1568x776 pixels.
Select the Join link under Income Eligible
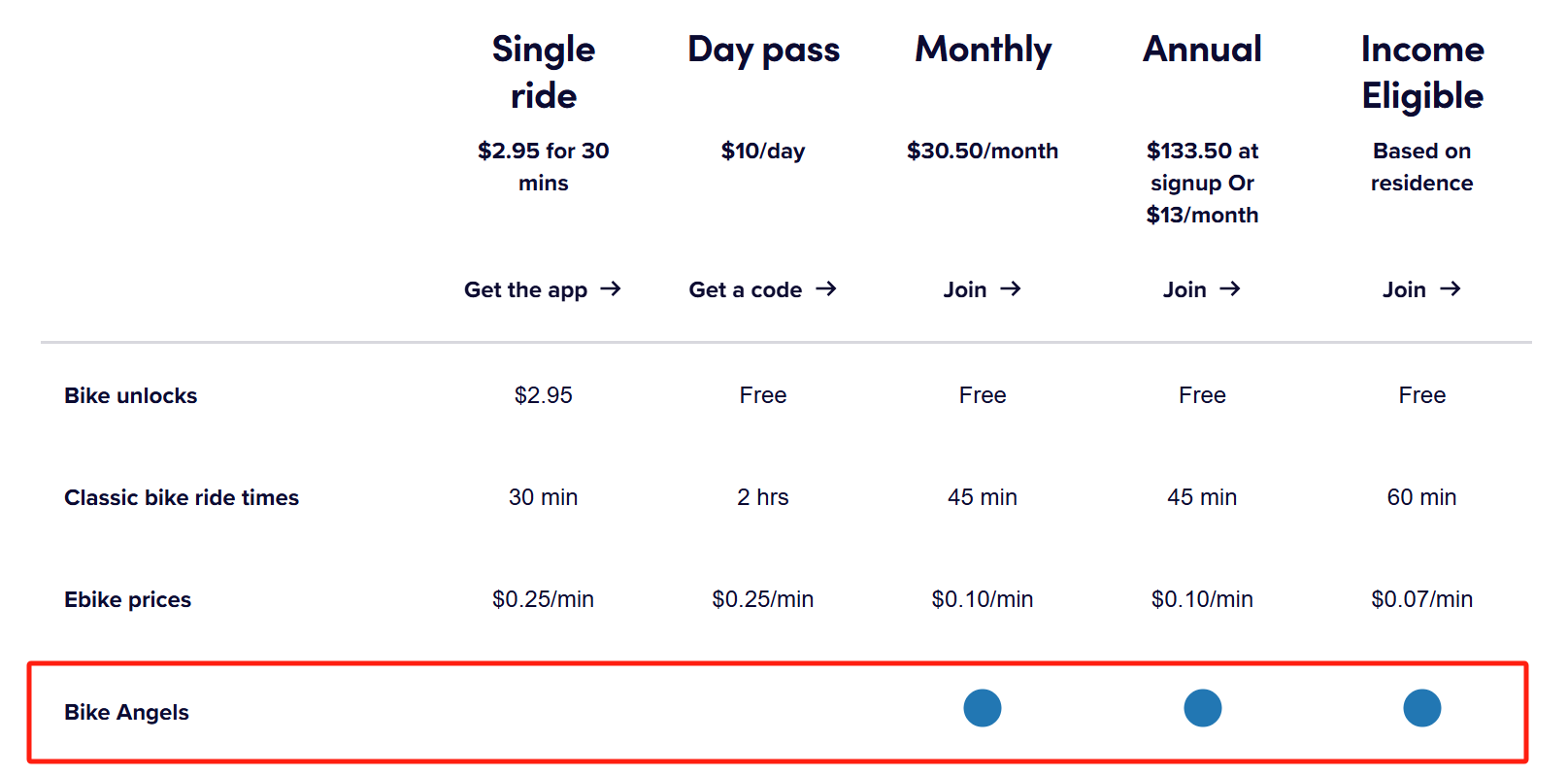pos(1404,289)
